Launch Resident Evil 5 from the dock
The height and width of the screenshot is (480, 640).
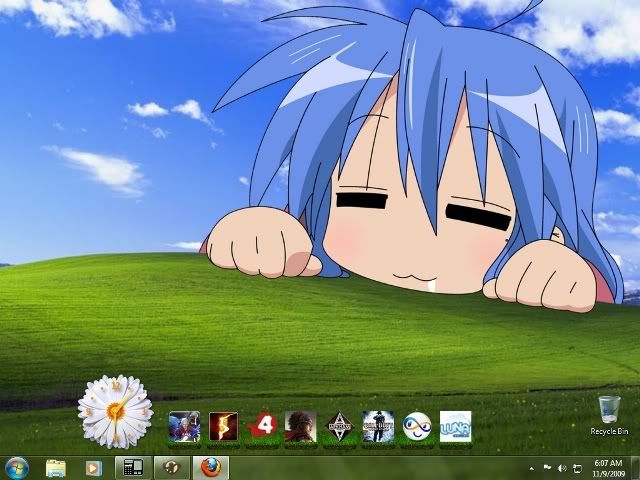tap(223, 426)
